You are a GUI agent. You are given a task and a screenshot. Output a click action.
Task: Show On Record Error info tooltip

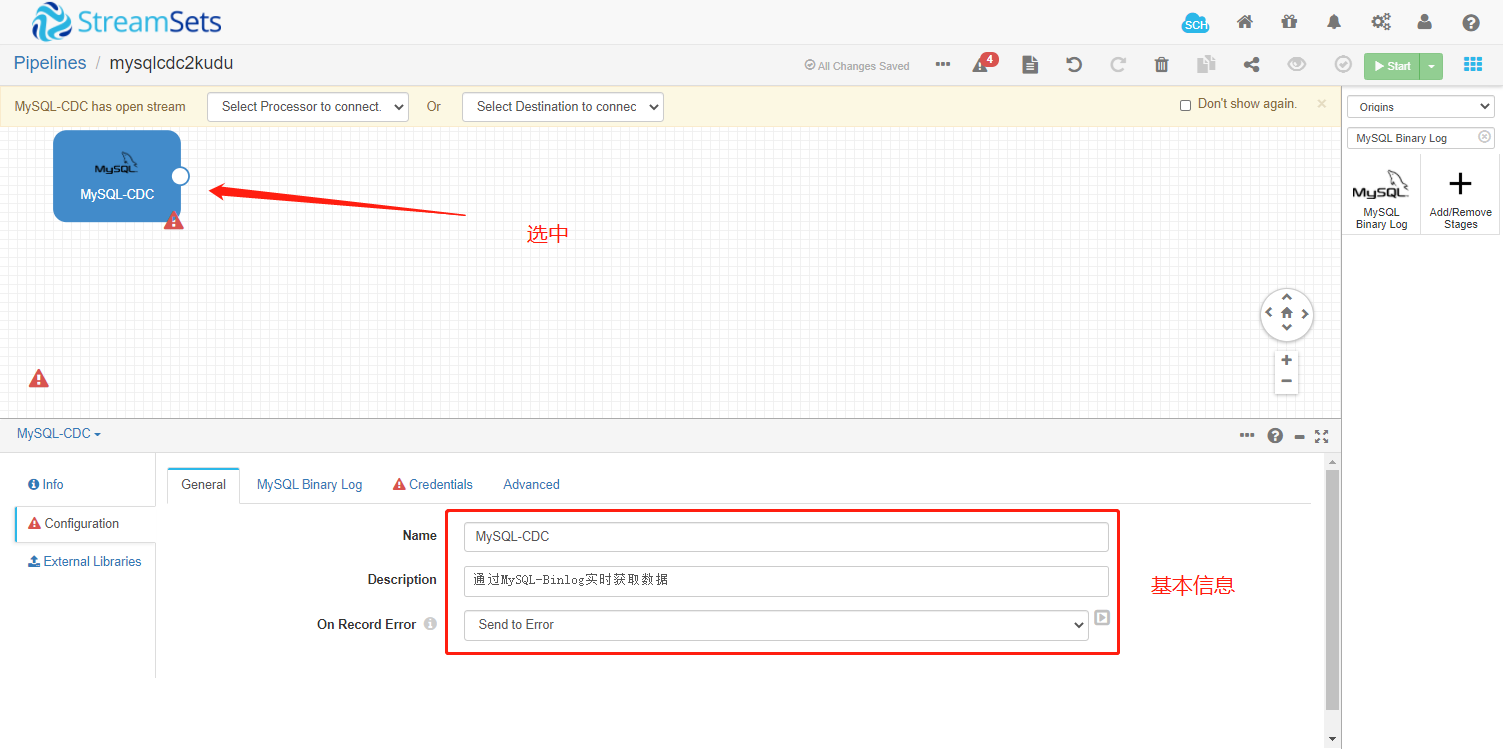point(430,624)
